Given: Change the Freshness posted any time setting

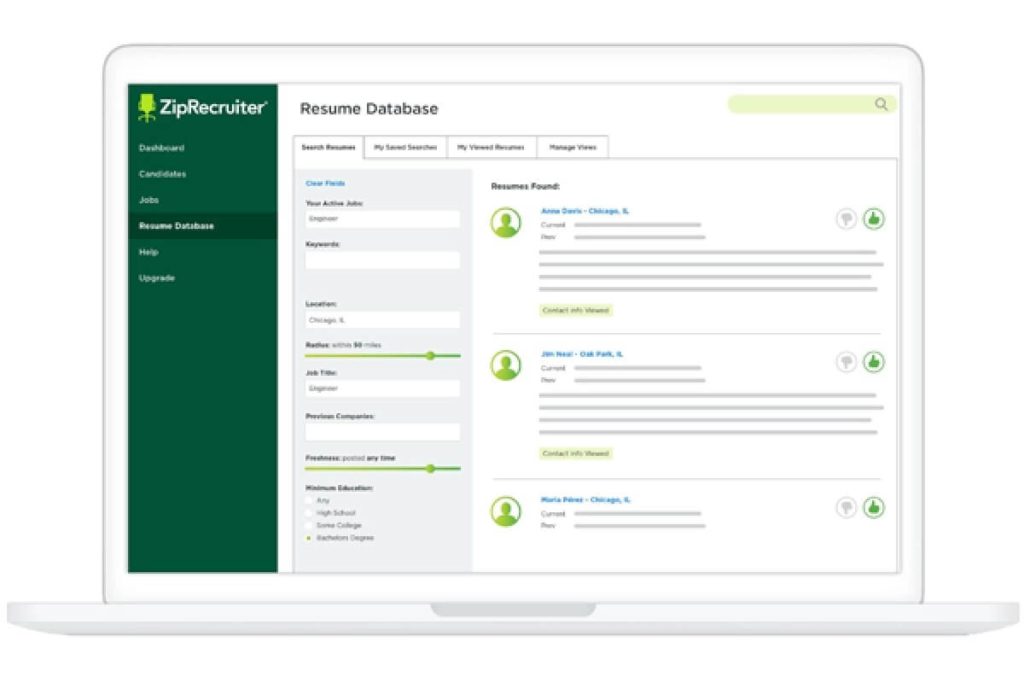Looking at the screenshot, I should pyautogui.click(x=431, y=468).
